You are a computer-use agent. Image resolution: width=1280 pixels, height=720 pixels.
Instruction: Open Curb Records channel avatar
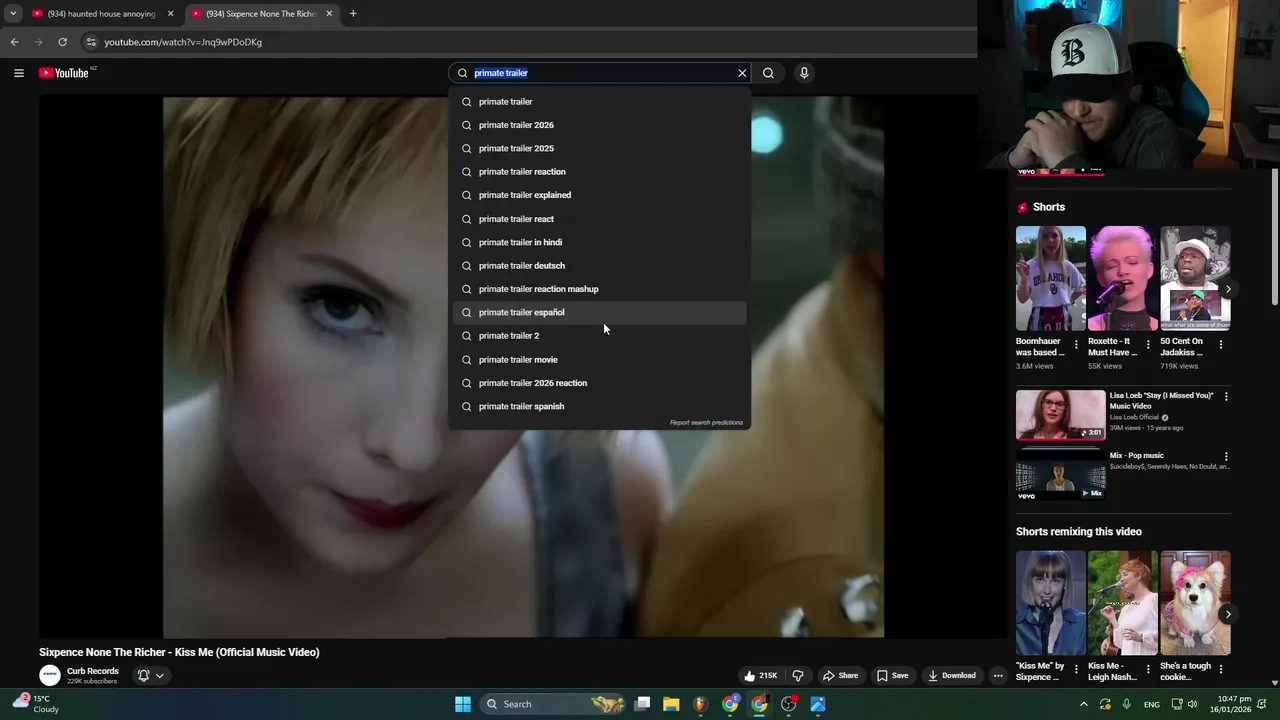pos(50,676)
